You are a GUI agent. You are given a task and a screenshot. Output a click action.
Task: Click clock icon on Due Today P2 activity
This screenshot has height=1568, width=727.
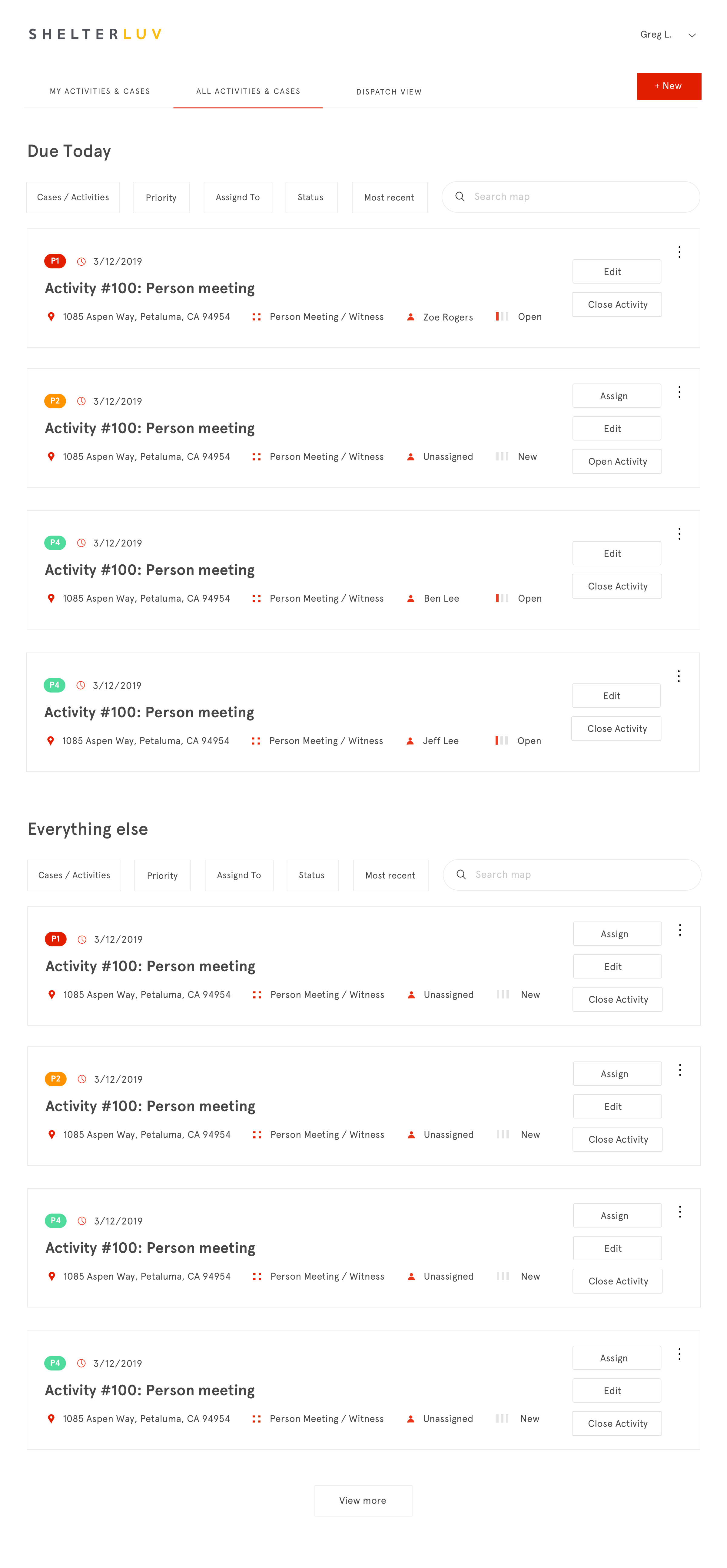pyautogui.click(x=81, y=401)
